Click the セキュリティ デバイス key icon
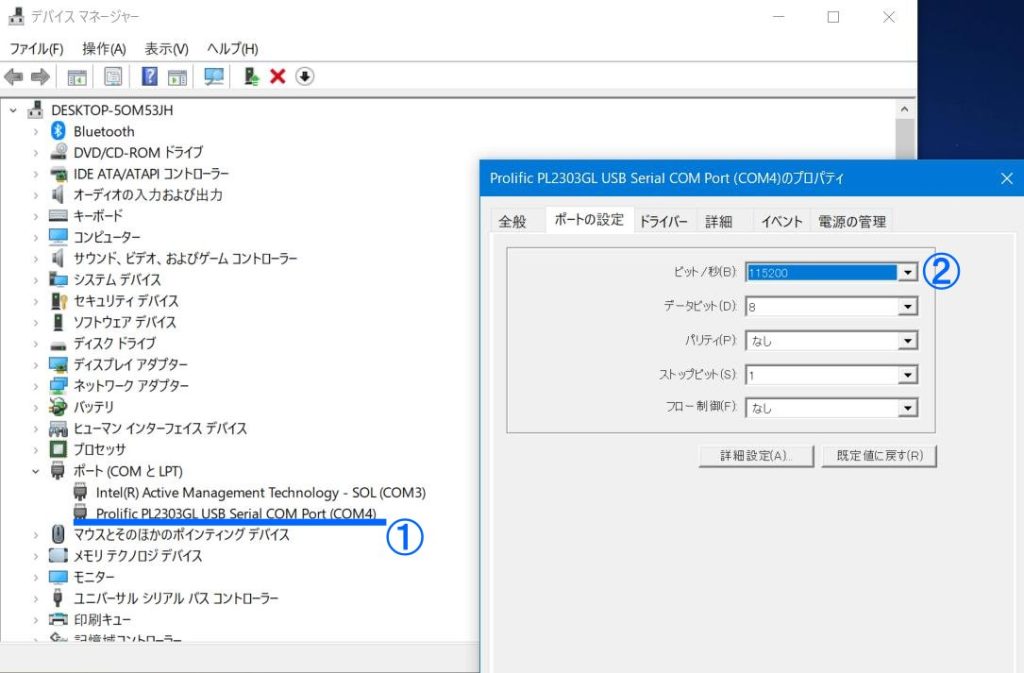This screenshot has width=1024, height=673. 59,301
